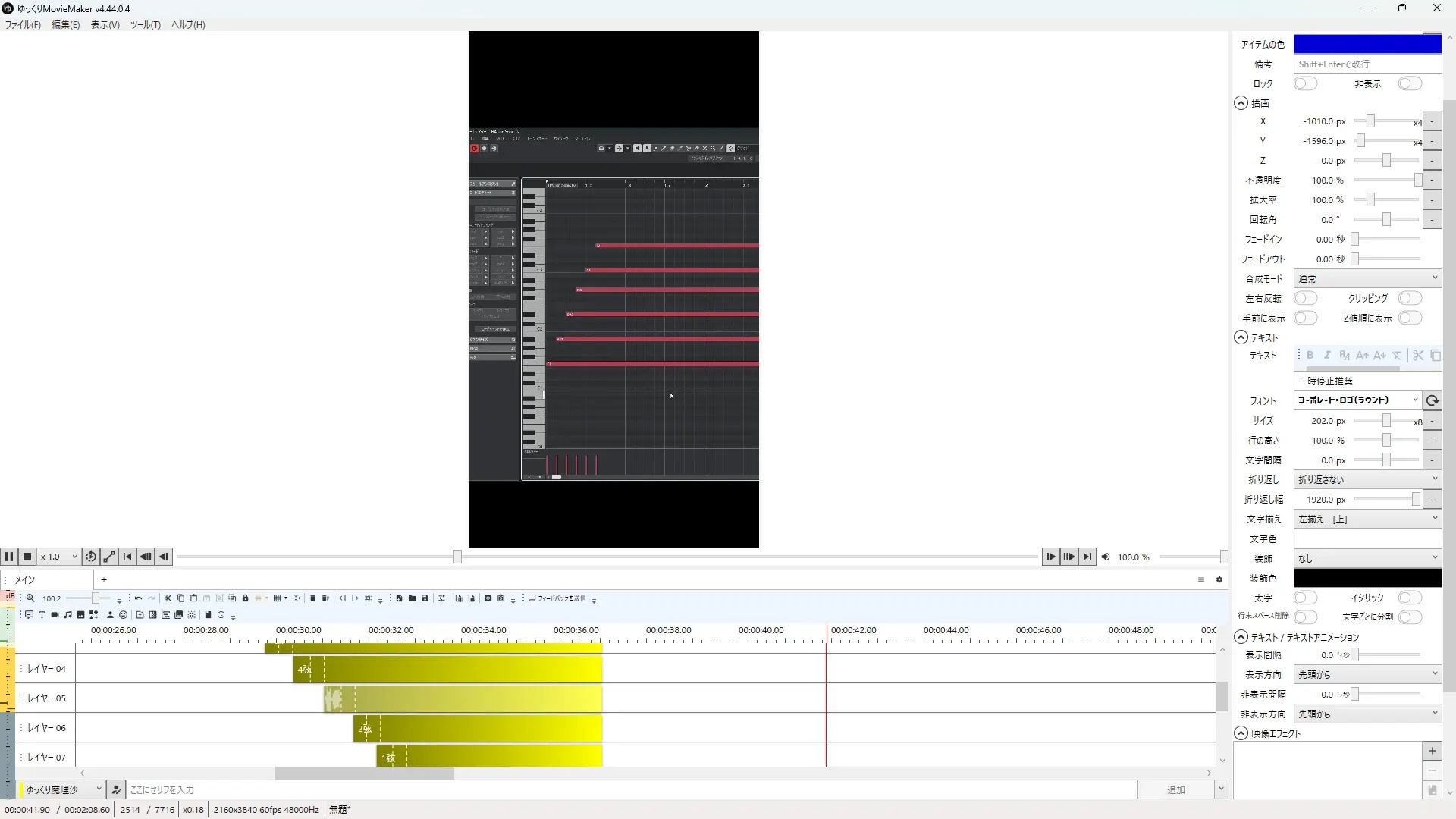
Task: Click the cut scissors icon in timeline toolbar
Action: [168, 598]
